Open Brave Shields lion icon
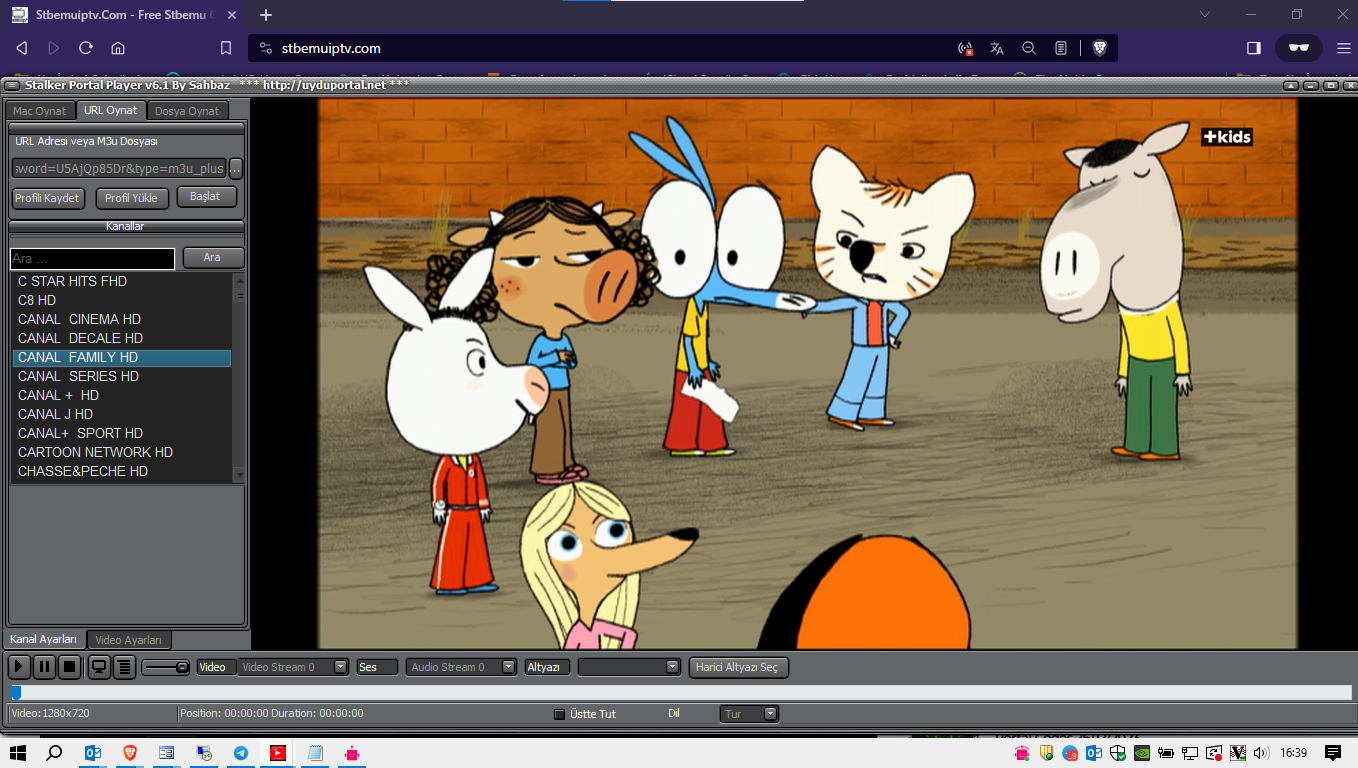 [x=1099, y=48]
